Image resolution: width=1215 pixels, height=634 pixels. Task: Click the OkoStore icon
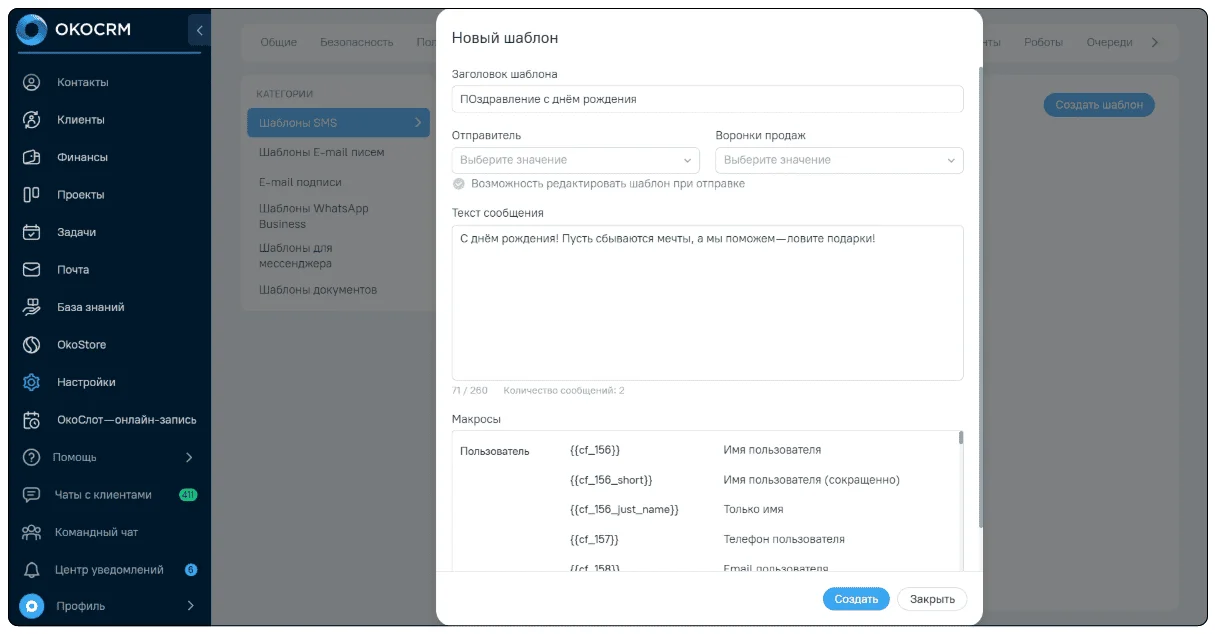tap(31, 345)
